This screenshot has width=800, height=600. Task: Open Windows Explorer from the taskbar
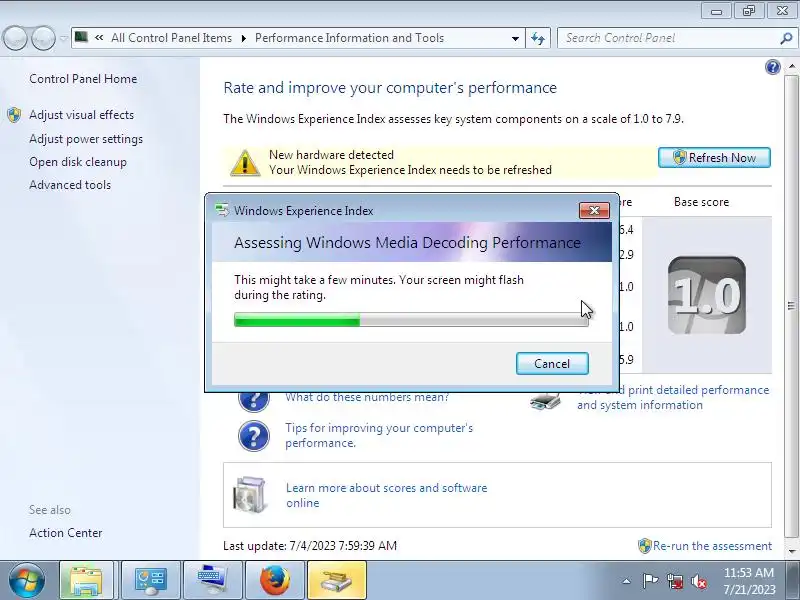pyautogui.click(x=86, y=580)
